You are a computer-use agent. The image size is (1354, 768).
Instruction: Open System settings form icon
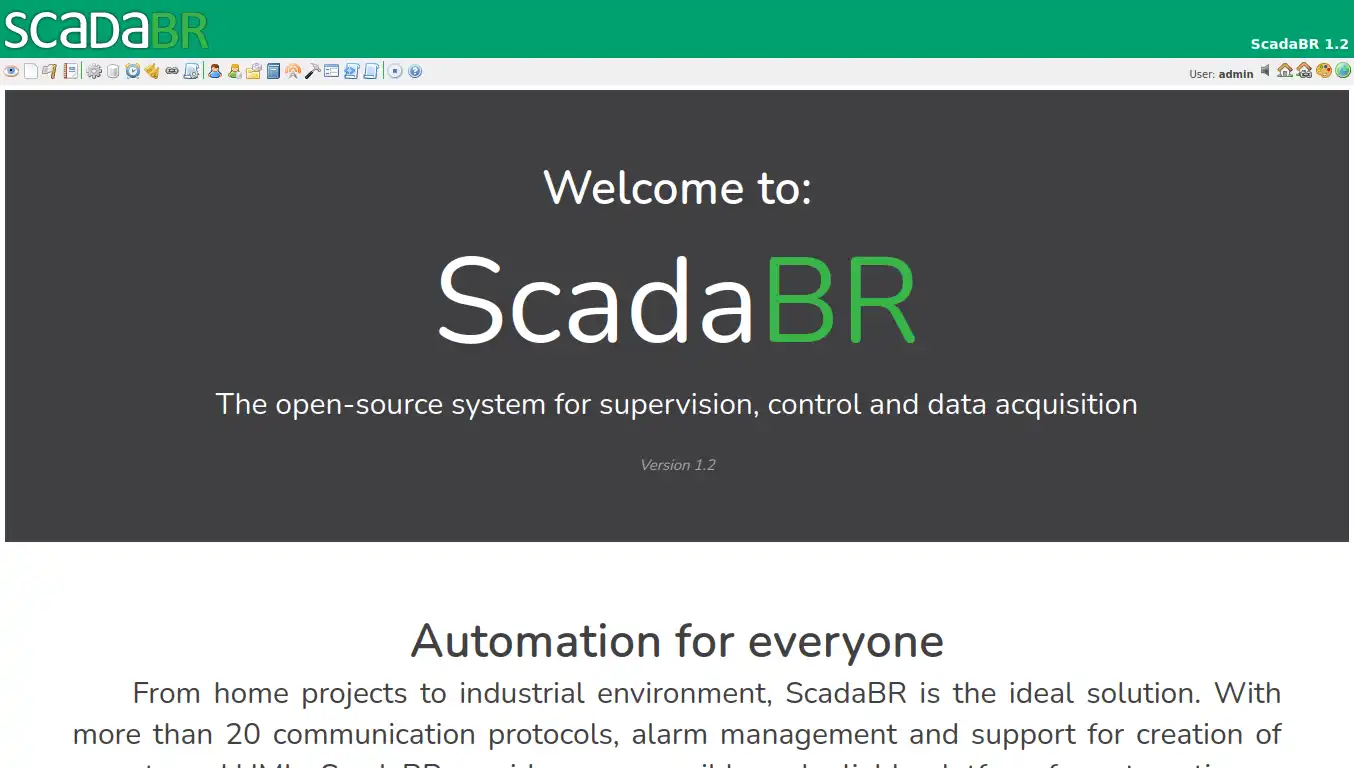(x=332, y=71)
